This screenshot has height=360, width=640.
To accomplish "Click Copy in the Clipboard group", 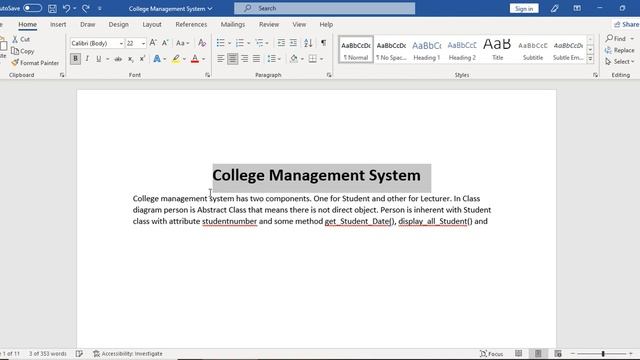I will tap(23, 51).
